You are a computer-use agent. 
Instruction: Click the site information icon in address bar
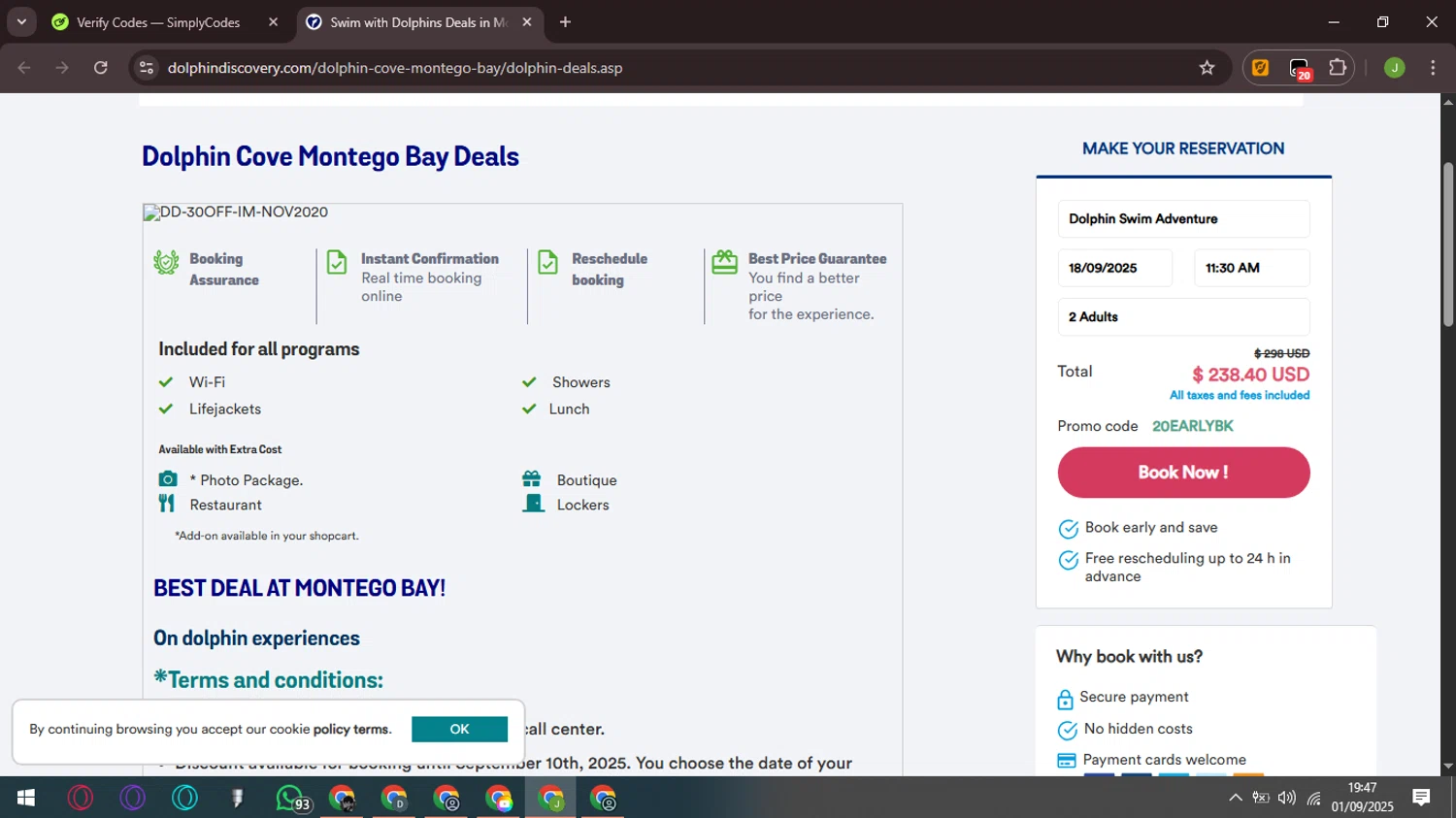(147, 68)
